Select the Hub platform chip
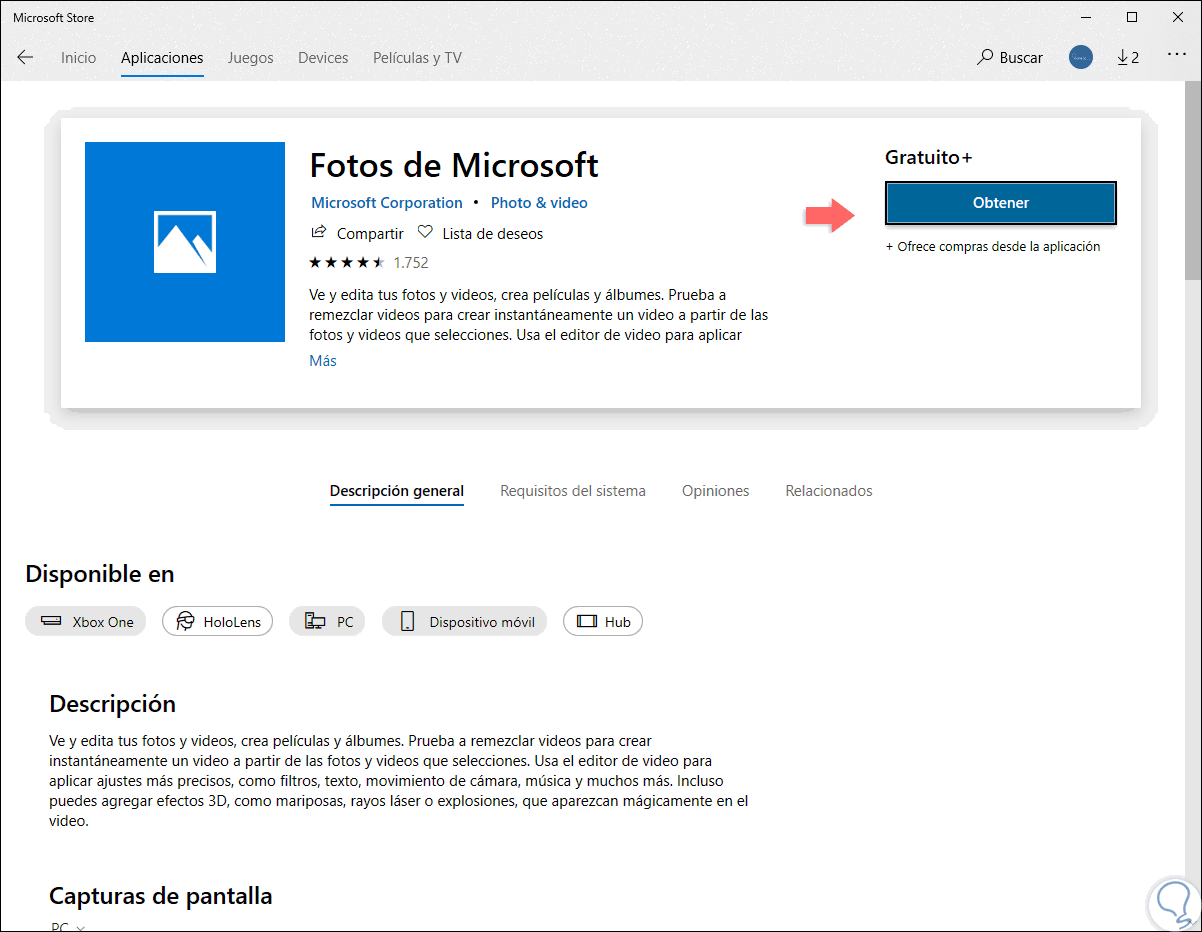Viewport: 1202px width, 932px height. pyautogui.click(x=603, y=622)
